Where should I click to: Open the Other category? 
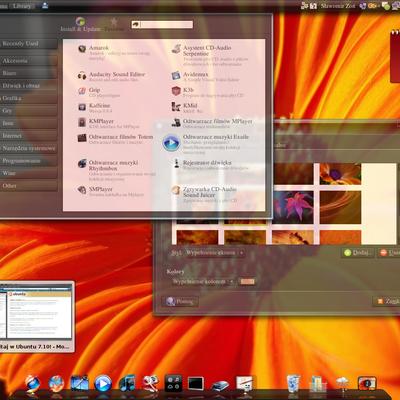(x=29, y=186)
